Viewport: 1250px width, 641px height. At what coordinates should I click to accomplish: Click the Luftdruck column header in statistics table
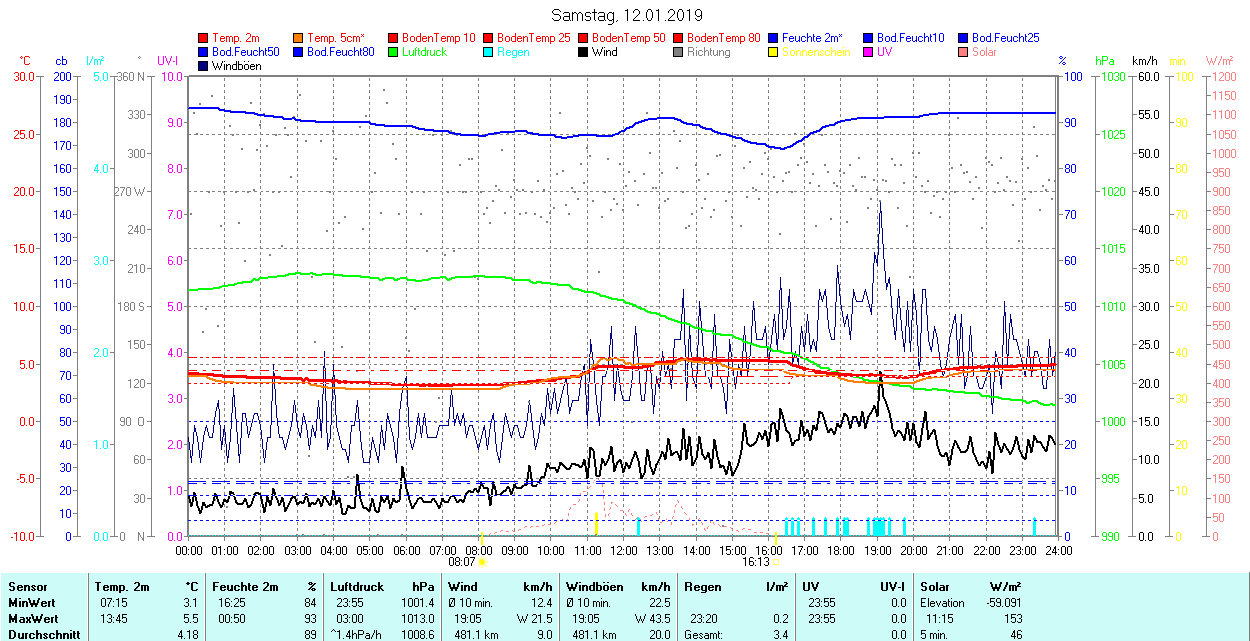(x=357, y=587)
